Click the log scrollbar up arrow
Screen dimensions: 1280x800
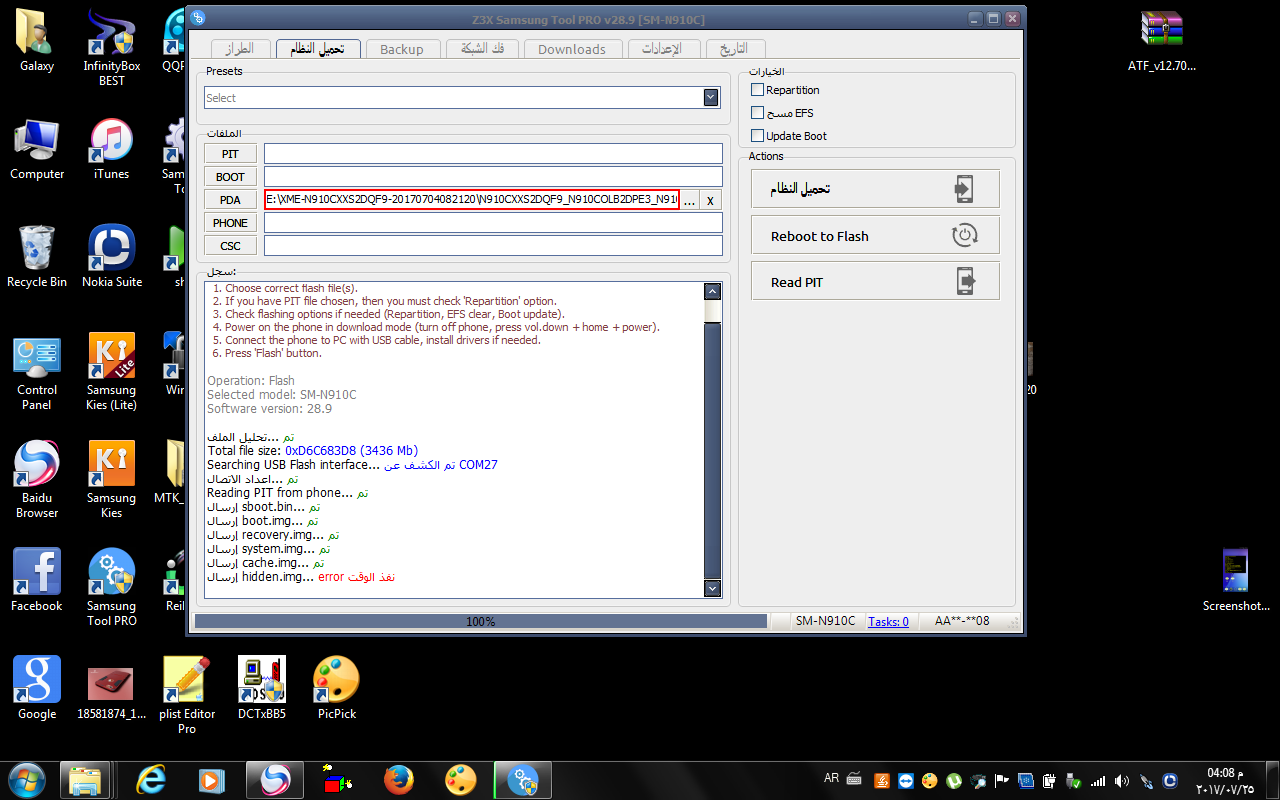tap(712, 292)
